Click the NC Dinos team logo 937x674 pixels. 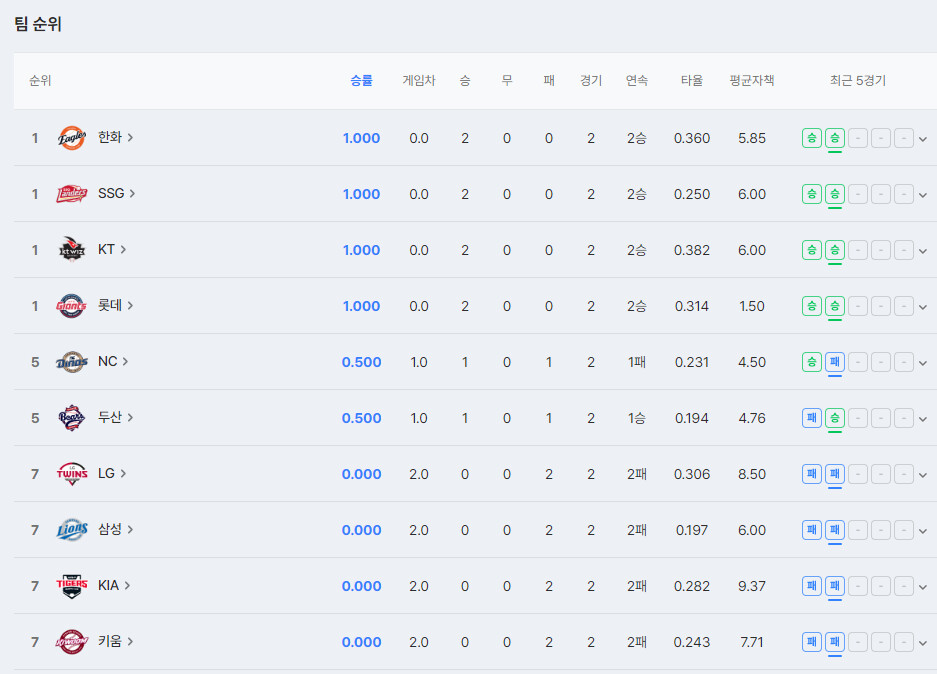click(x=72, y=362)
